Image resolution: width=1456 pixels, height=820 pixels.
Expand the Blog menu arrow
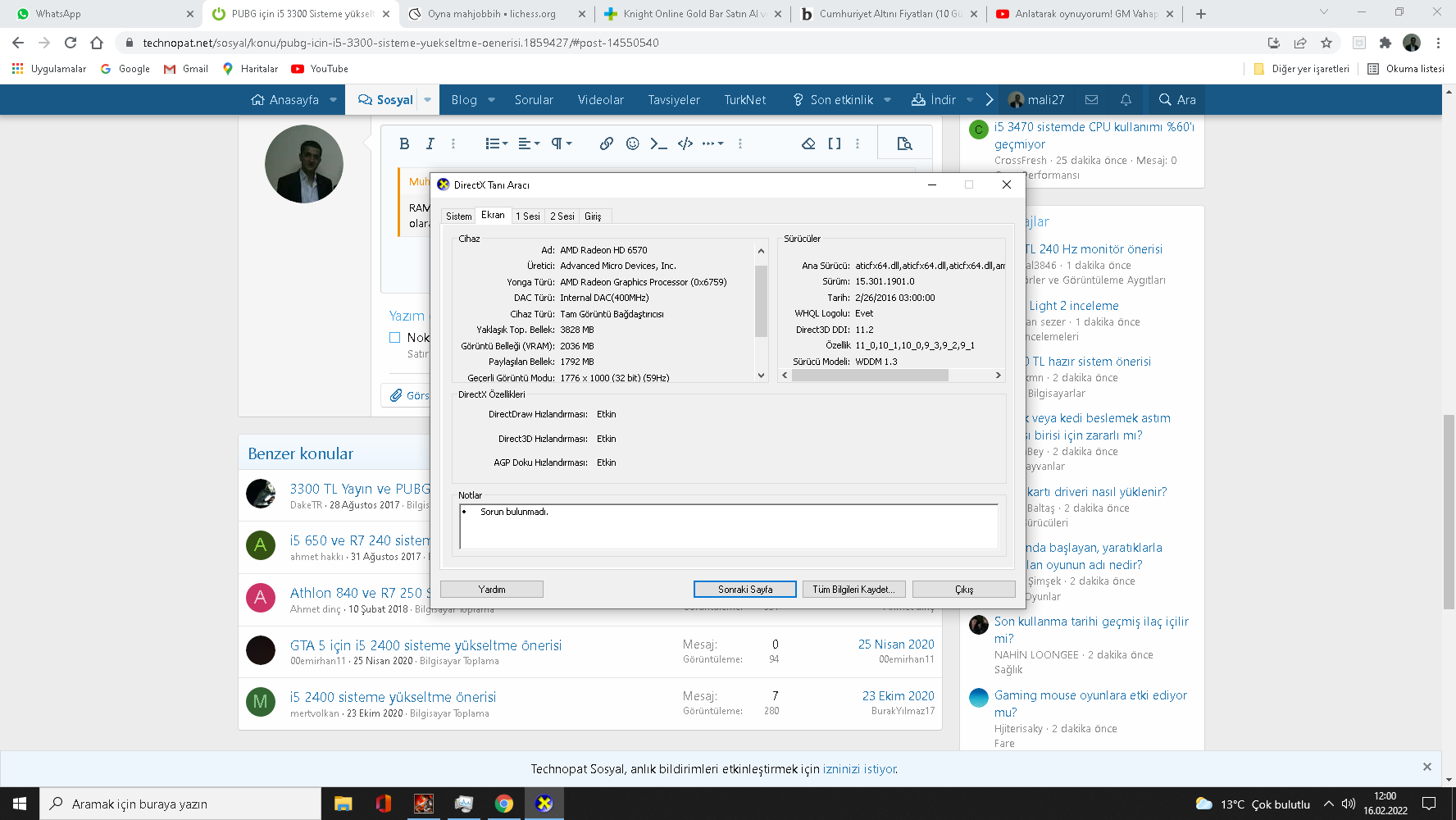(492, 100)
